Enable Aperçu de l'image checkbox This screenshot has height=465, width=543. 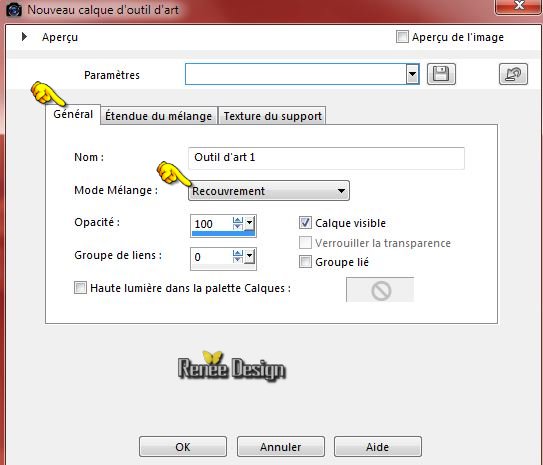pos(402,37)
